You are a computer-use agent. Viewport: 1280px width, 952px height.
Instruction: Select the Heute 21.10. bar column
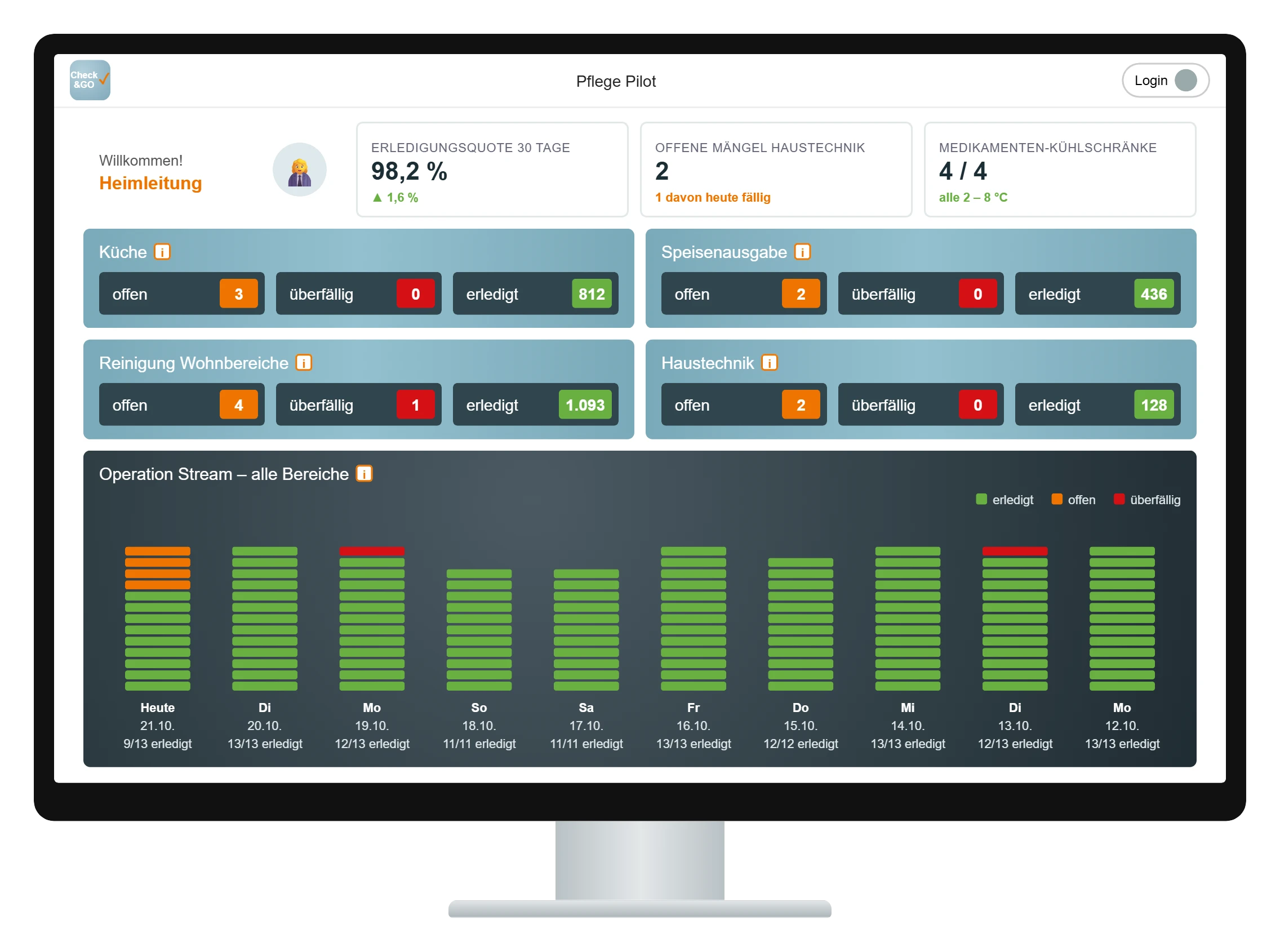click(157, 619)
